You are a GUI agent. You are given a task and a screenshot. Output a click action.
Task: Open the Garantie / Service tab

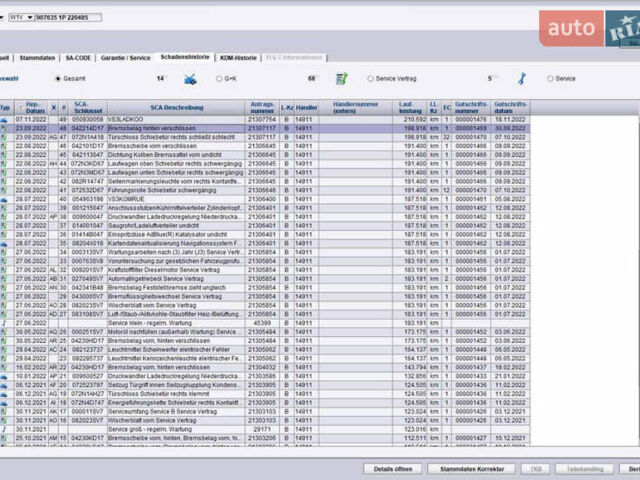pos(126,58)
